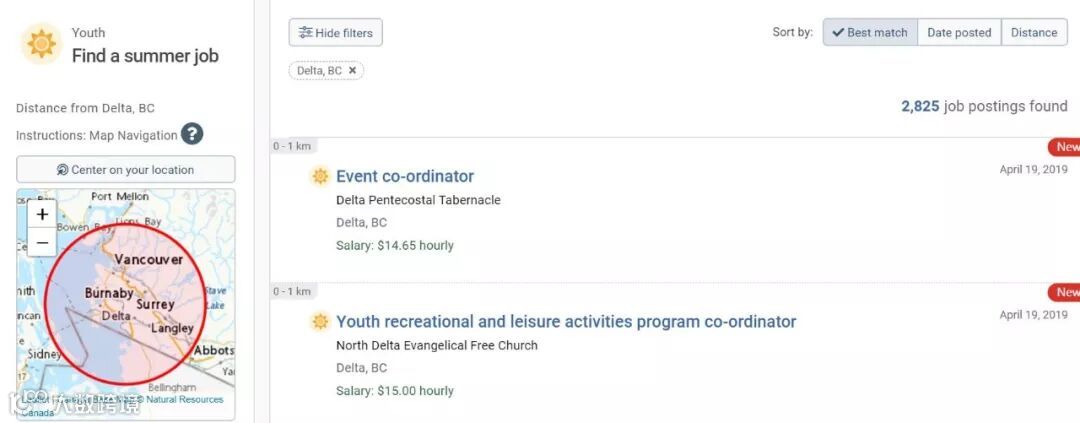Image resolution: width=1080 pixels, height=423 pixels.
Task: Open the Event co-ordinator job posting
Action: [x=405, y=176]
